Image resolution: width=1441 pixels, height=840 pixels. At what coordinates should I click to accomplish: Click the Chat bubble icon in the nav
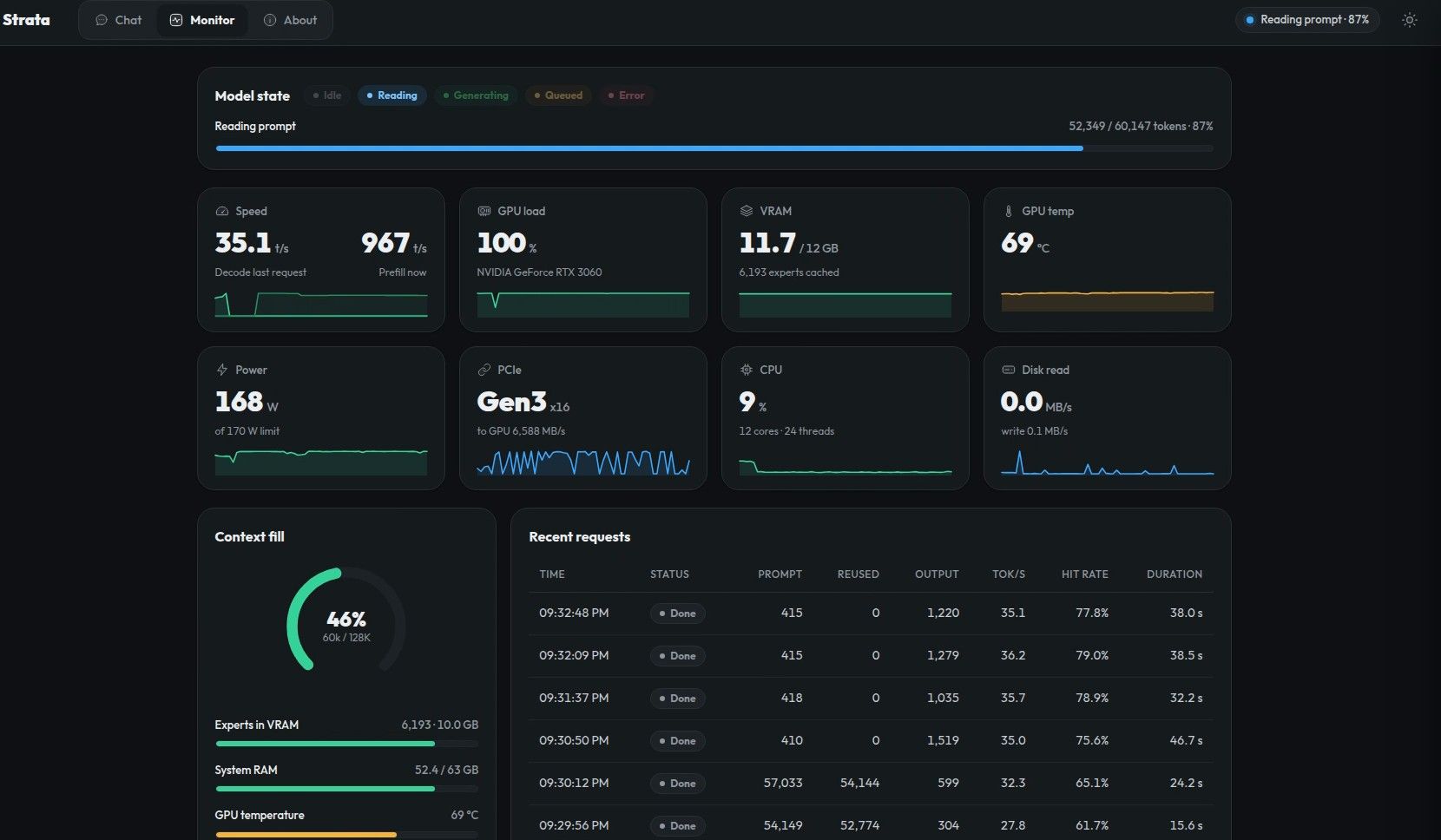102,20
